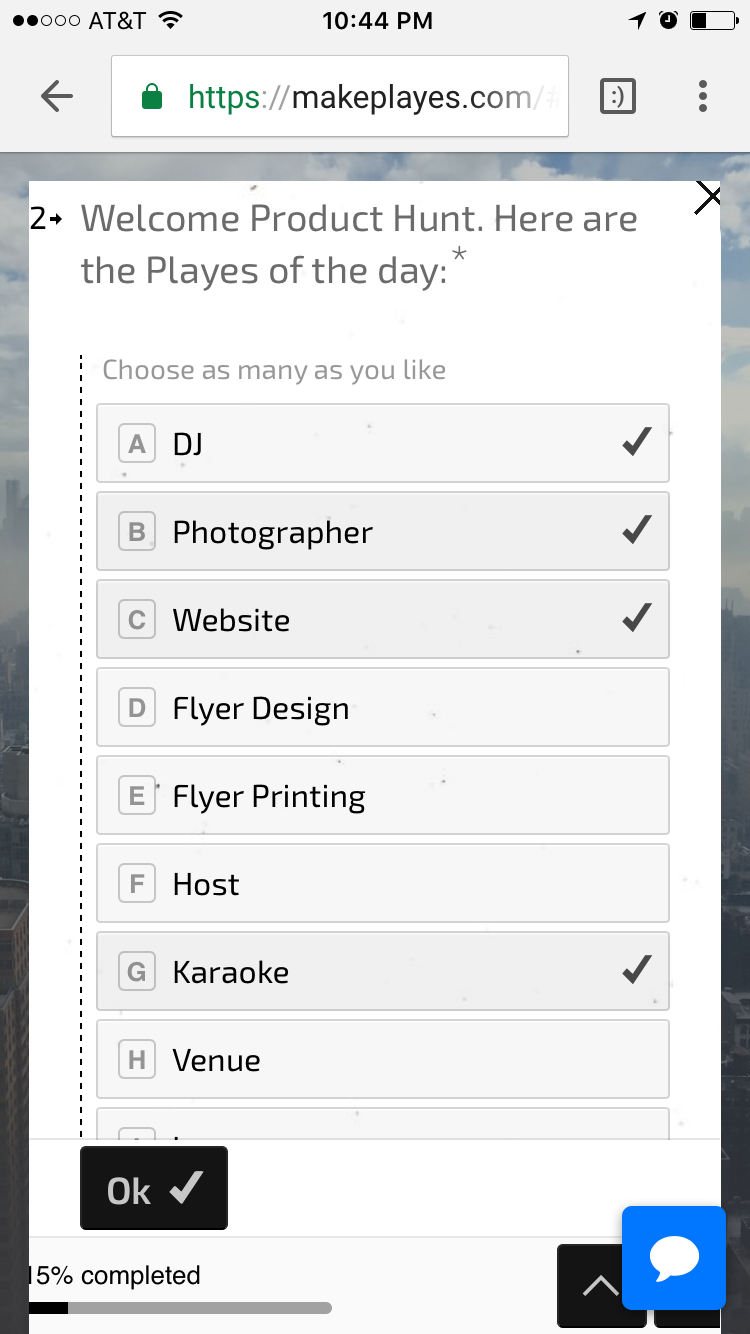Uncheck the Website option
750x1334 pixels.
[382, 619]
